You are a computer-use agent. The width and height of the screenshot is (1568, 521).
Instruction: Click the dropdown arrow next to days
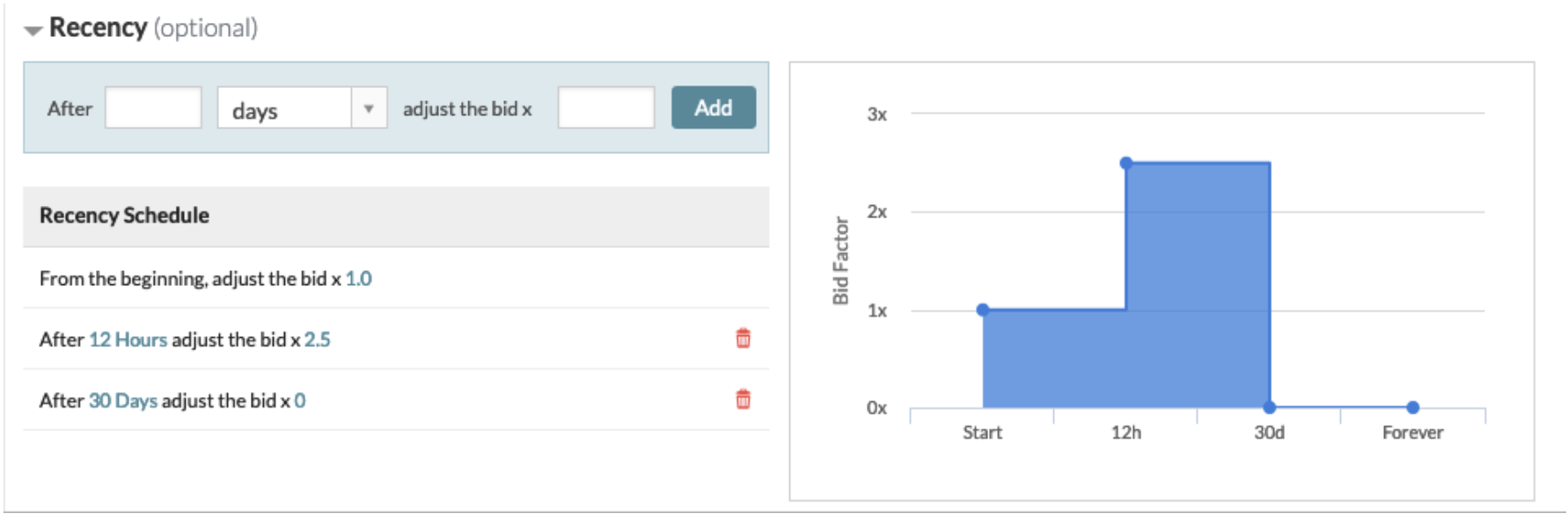point(370,107)
